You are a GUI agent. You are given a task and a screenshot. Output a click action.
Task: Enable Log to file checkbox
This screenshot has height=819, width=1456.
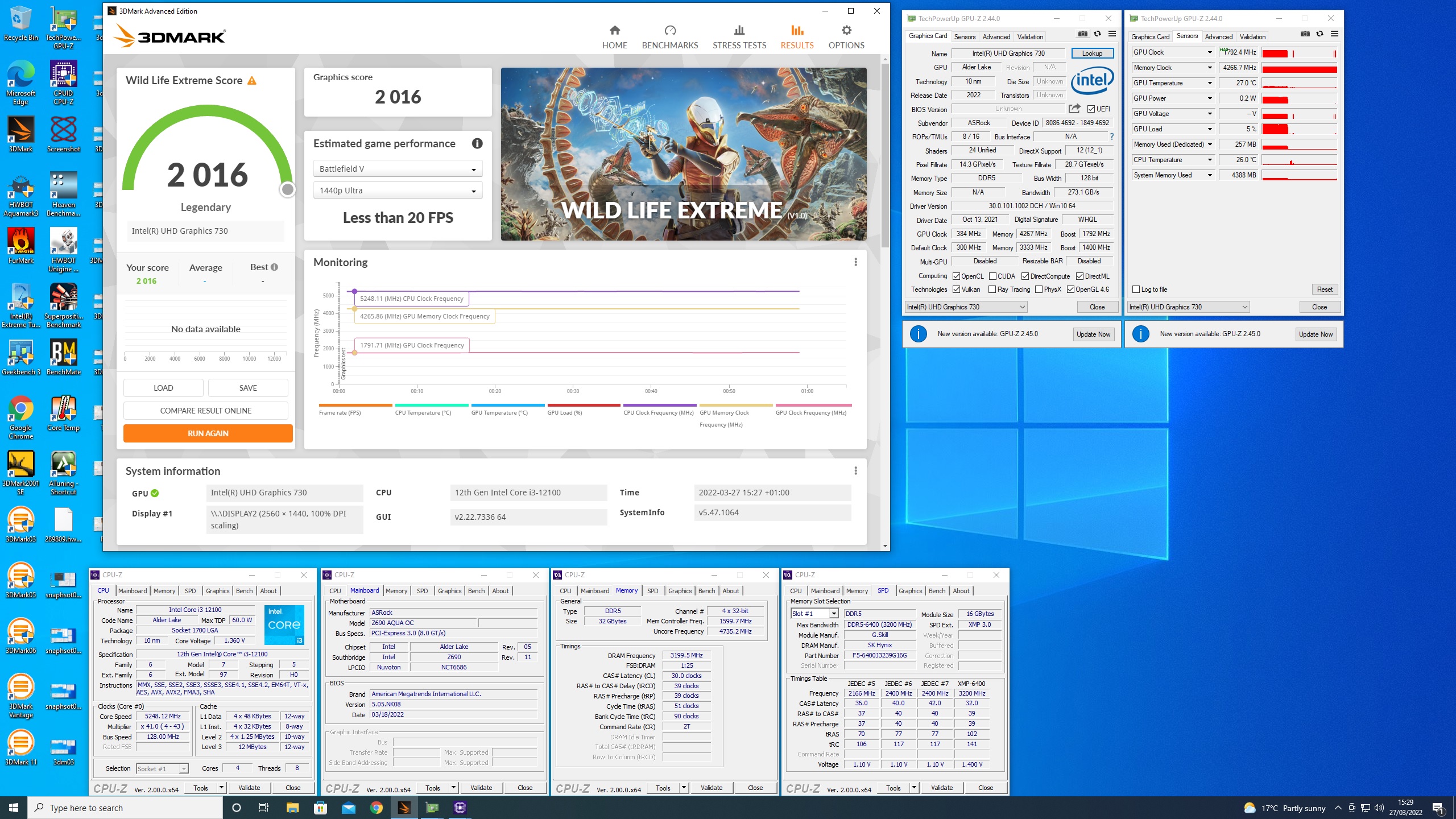[x=1136, y=289]
